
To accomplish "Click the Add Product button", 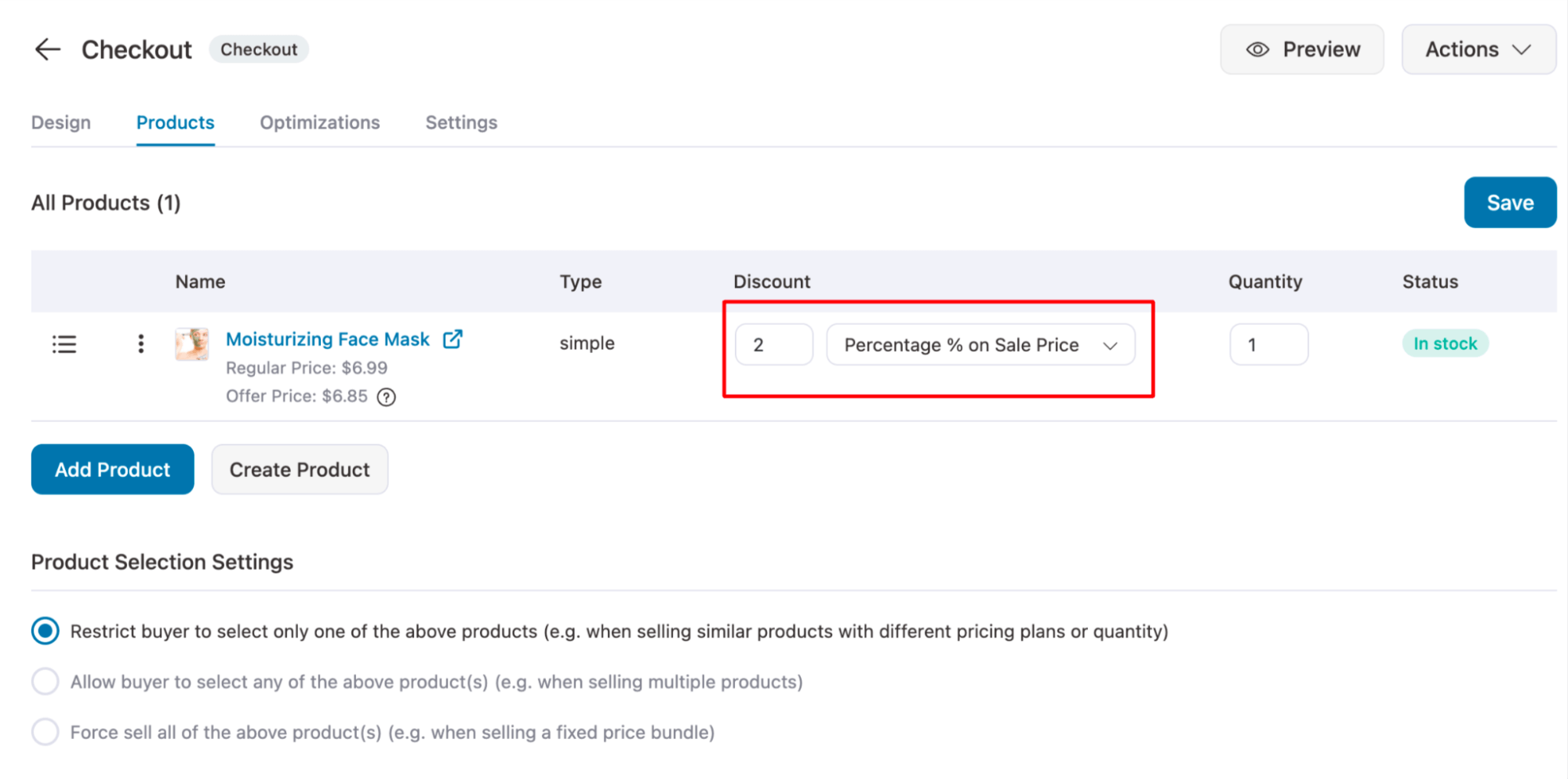I will coord(111,469).
